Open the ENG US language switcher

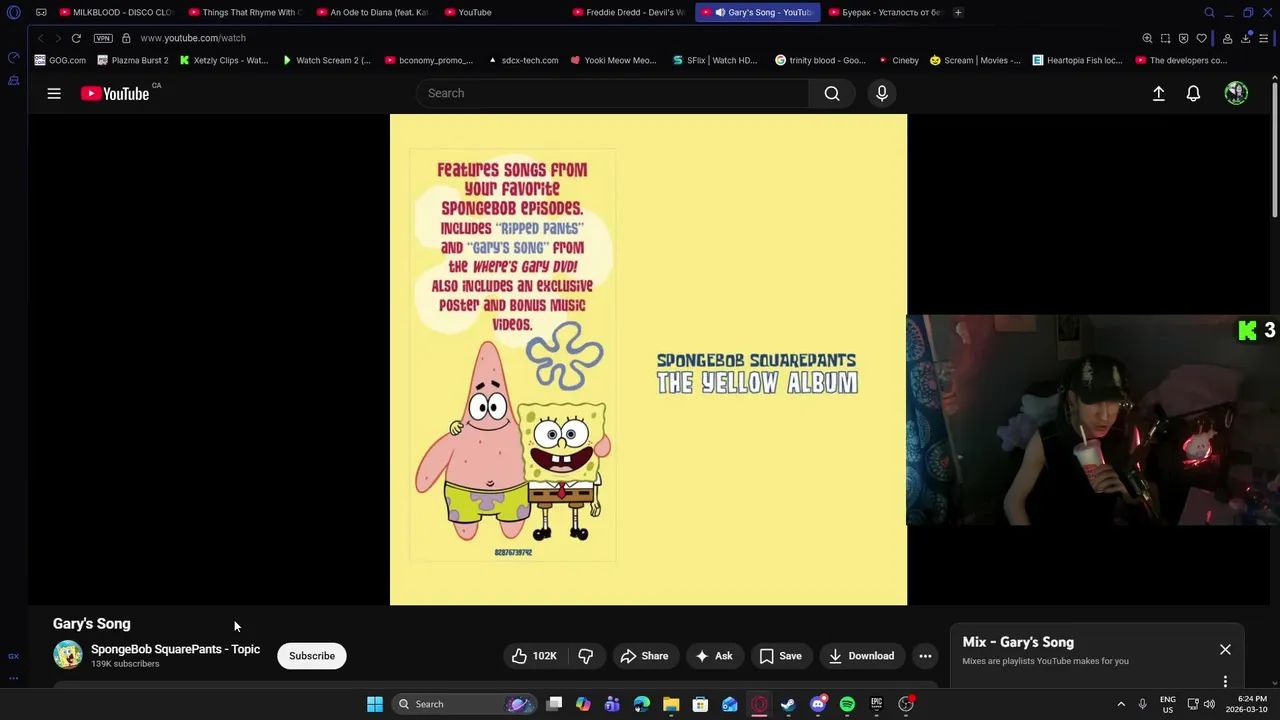(x=1168, y=704)
